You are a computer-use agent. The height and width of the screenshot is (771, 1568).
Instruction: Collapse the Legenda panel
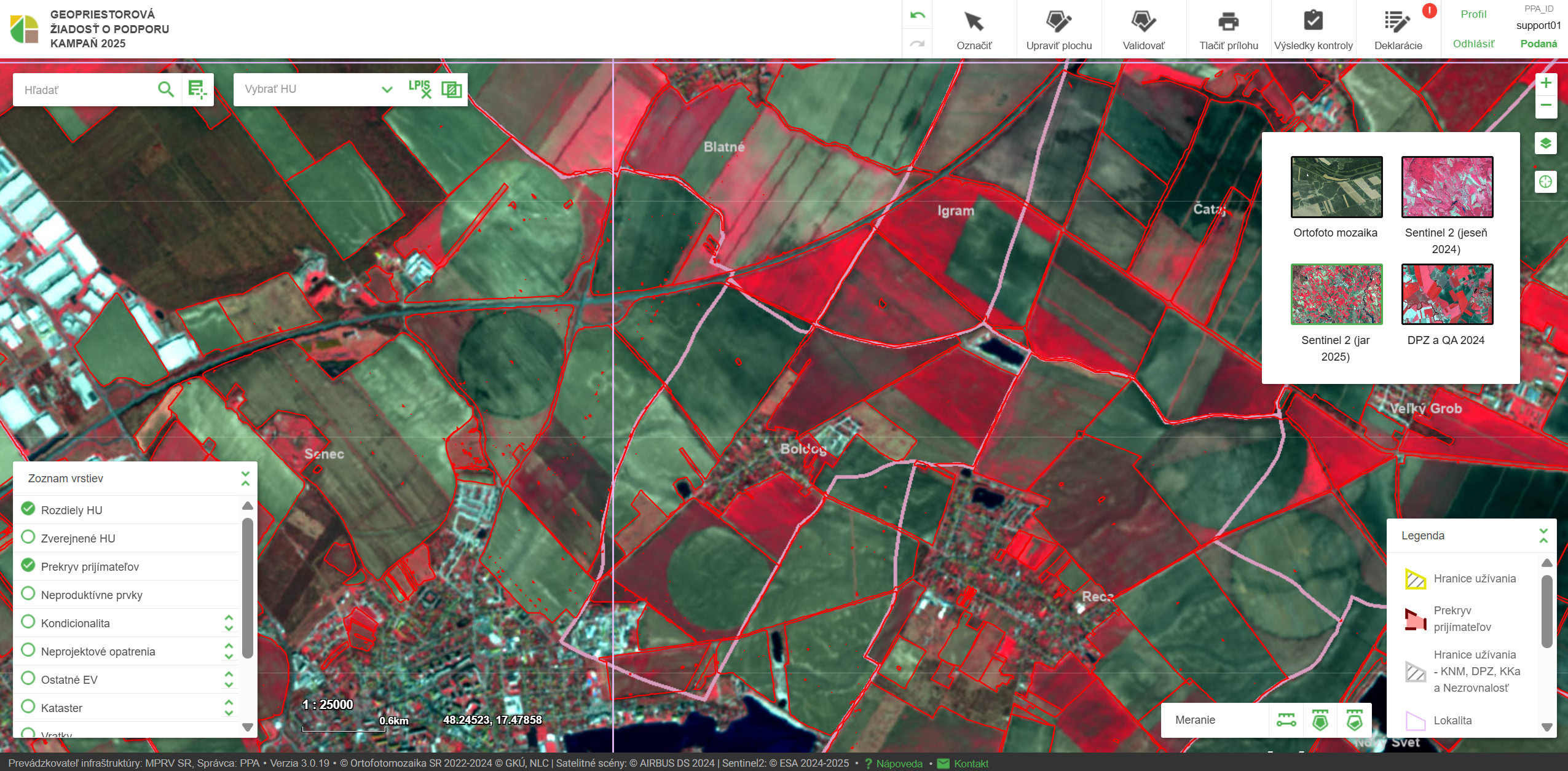coord(1543,536)
